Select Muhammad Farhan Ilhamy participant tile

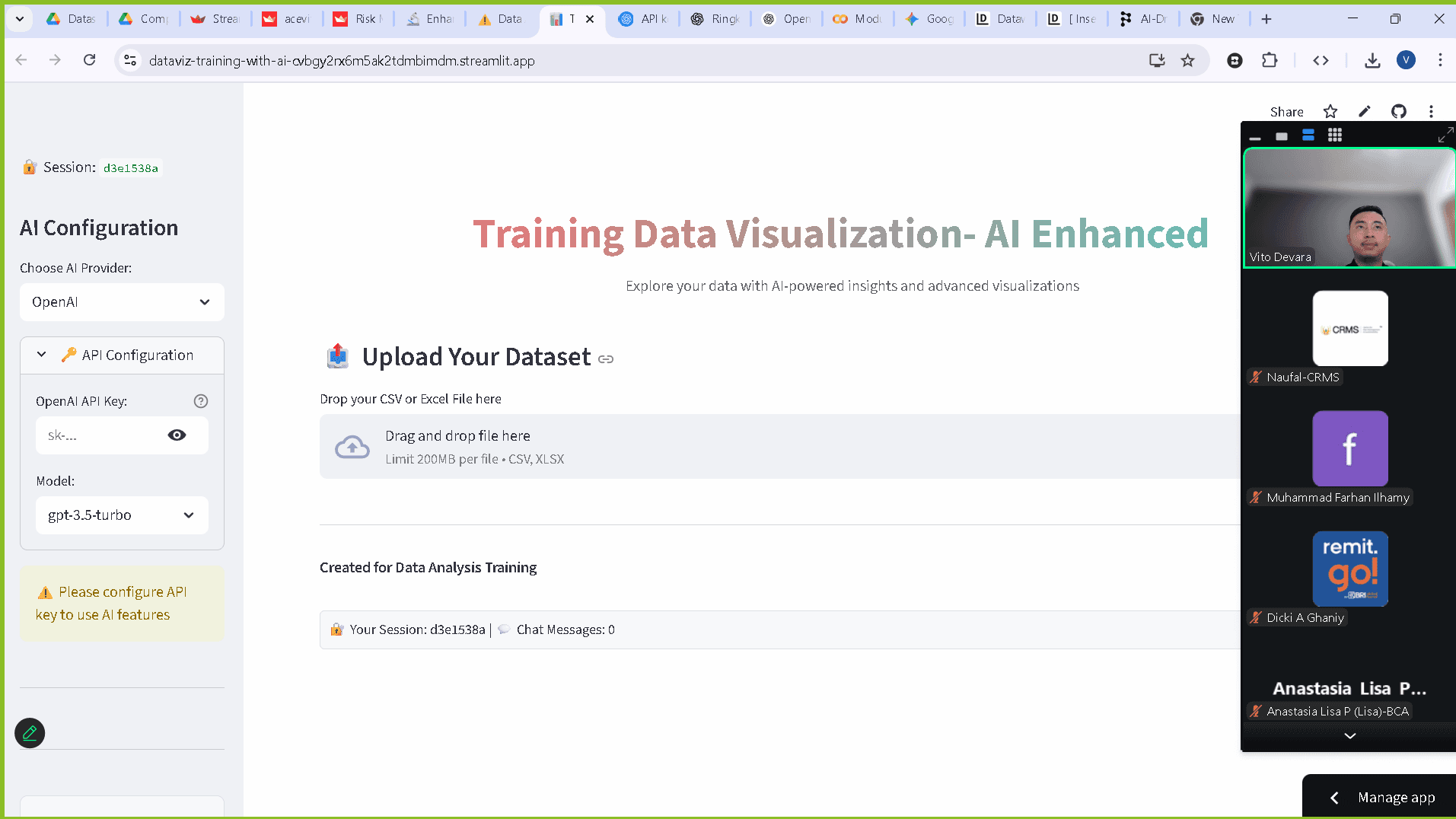[x=1349, y=448]
